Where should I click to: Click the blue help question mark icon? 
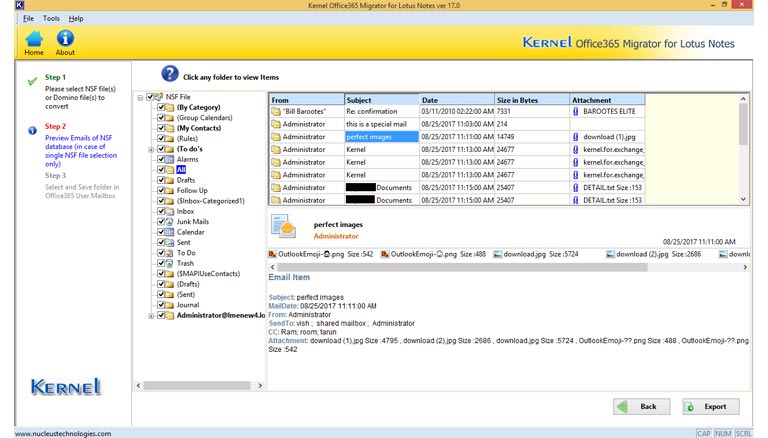170,74
